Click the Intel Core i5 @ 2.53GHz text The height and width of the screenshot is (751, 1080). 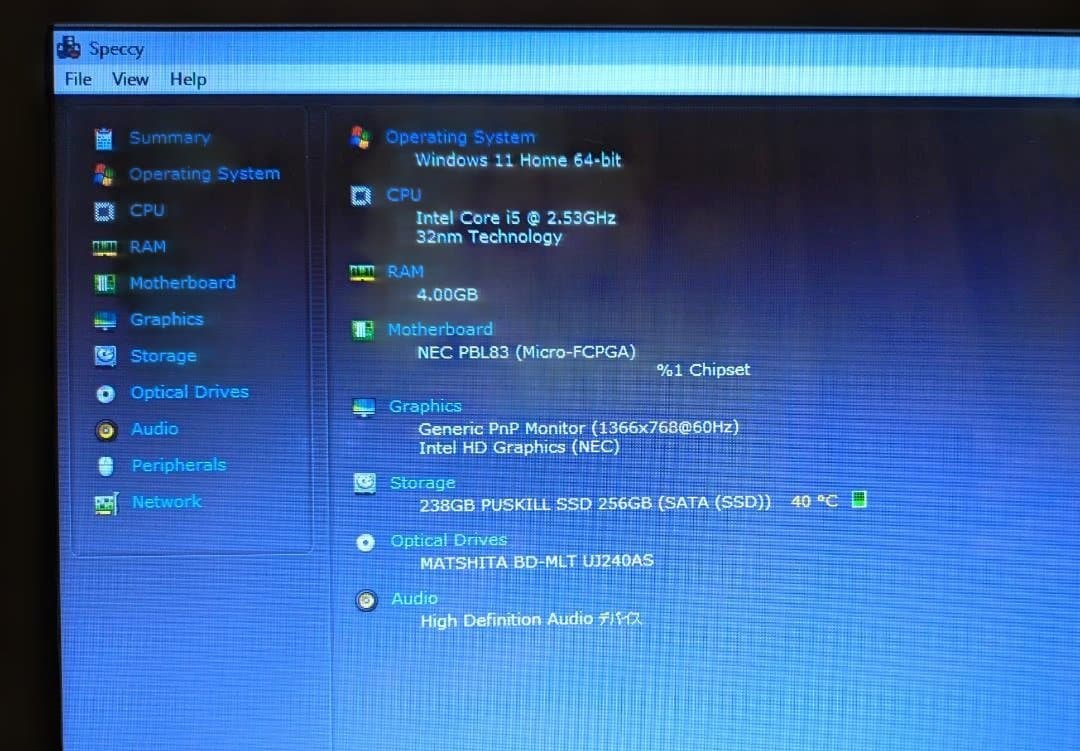[x=516, y=218]
